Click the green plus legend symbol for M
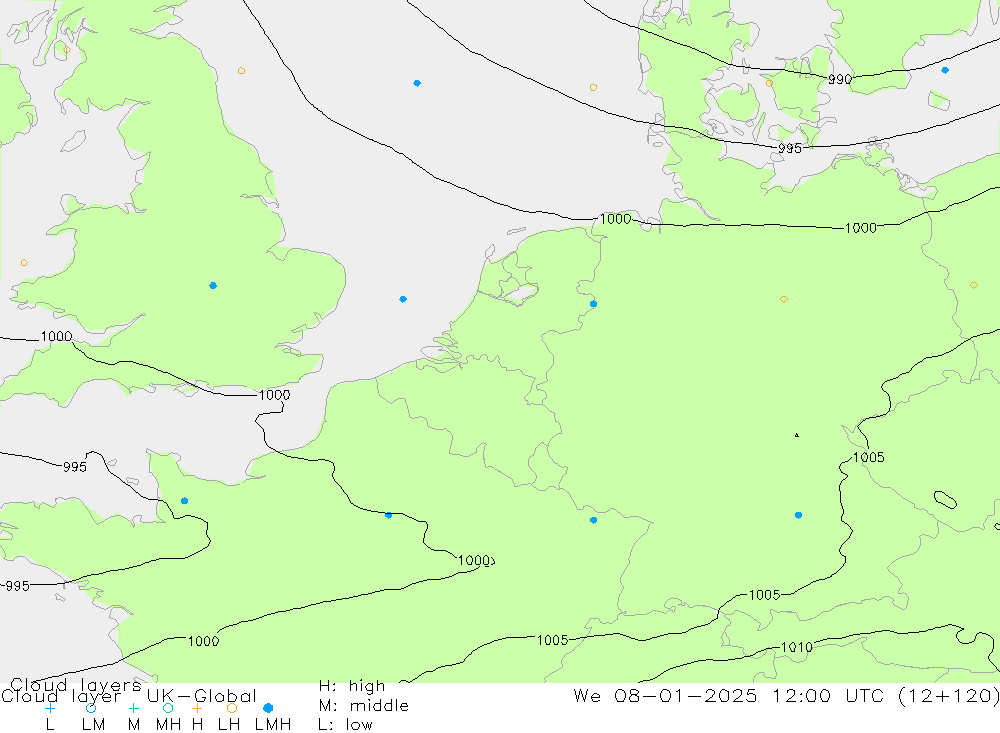This screenshot has height=733, width=1000. 133,708
